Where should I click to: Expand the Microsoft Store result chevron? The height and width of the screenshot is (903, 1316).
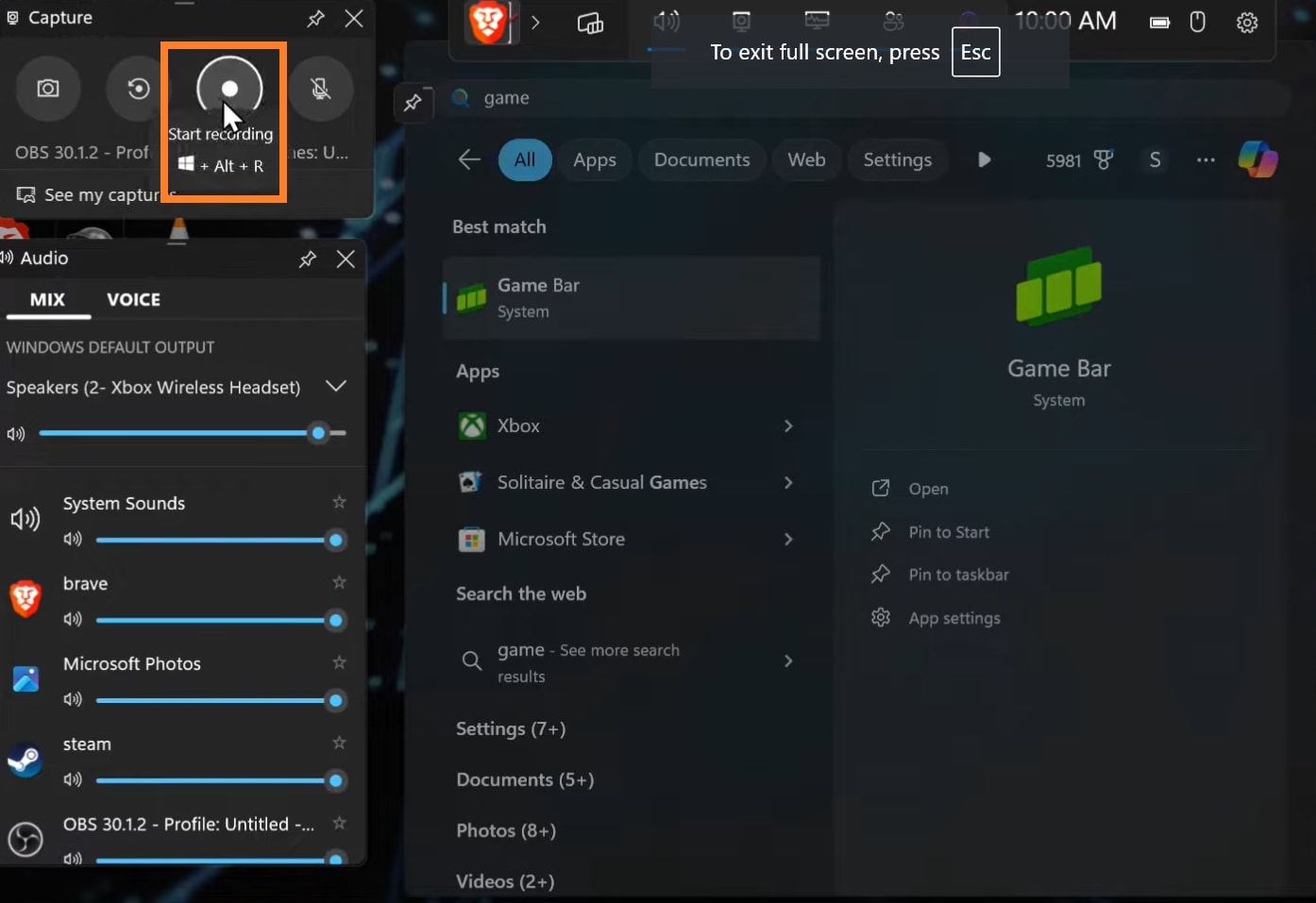[x=788, y=539]
